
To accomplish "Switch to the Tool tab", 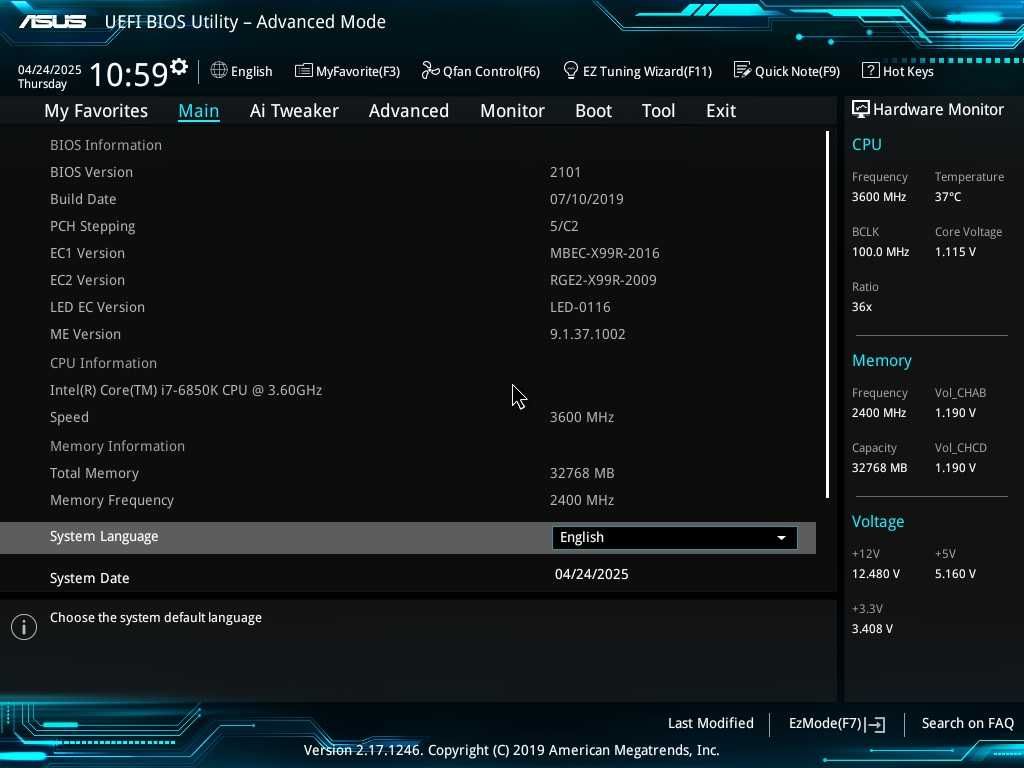I will pyautogui.click(x=658, y=110).
